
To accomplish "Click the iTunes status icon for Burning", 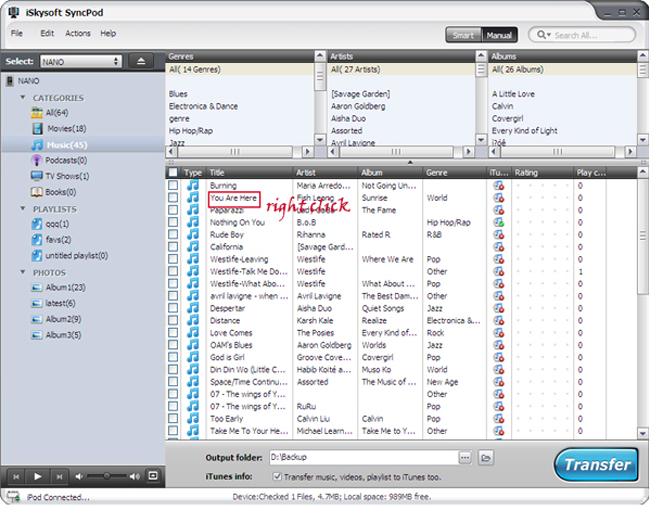I will coord(498,186).
